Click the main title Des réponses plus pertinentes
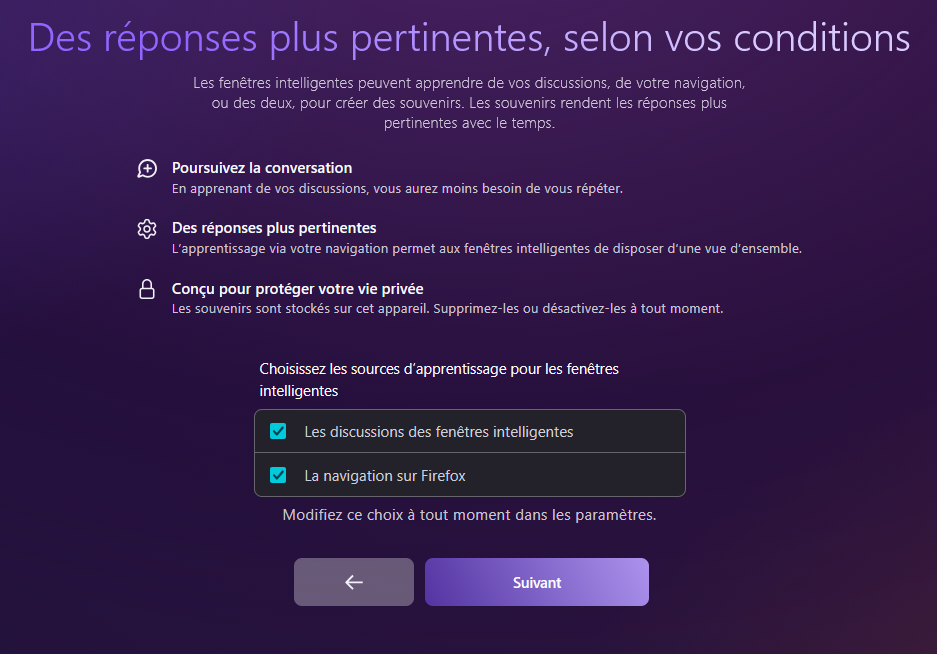937x654 pixels. (286, 38)
